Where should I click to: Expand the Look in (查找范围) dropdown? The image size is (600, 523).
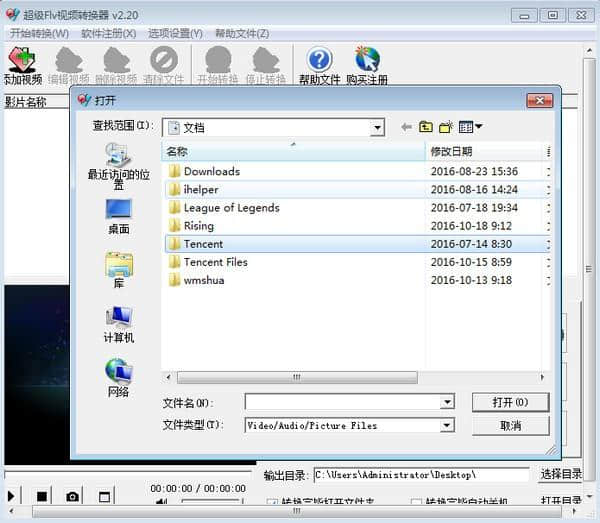click(377, 128)
